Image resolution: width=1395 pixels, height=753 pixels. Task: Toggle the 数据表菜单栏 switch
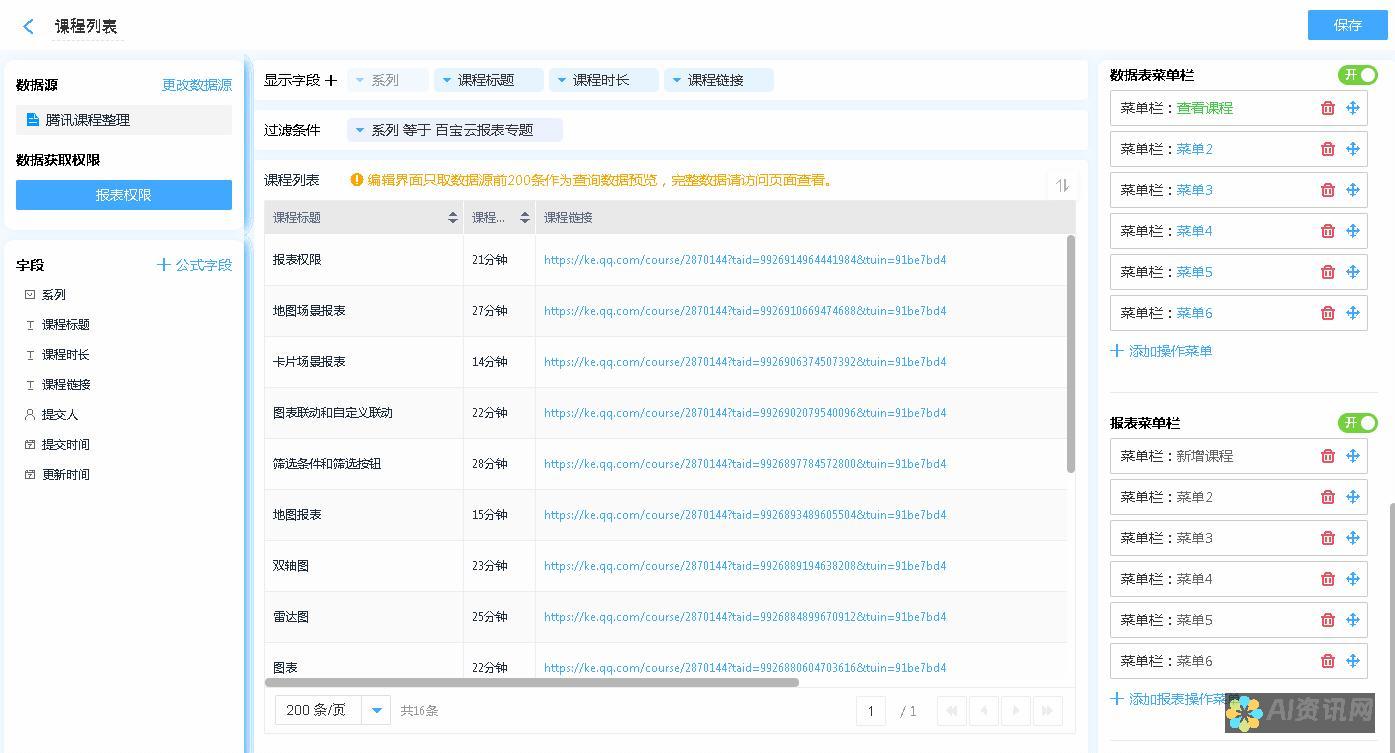coord(1358,75)
